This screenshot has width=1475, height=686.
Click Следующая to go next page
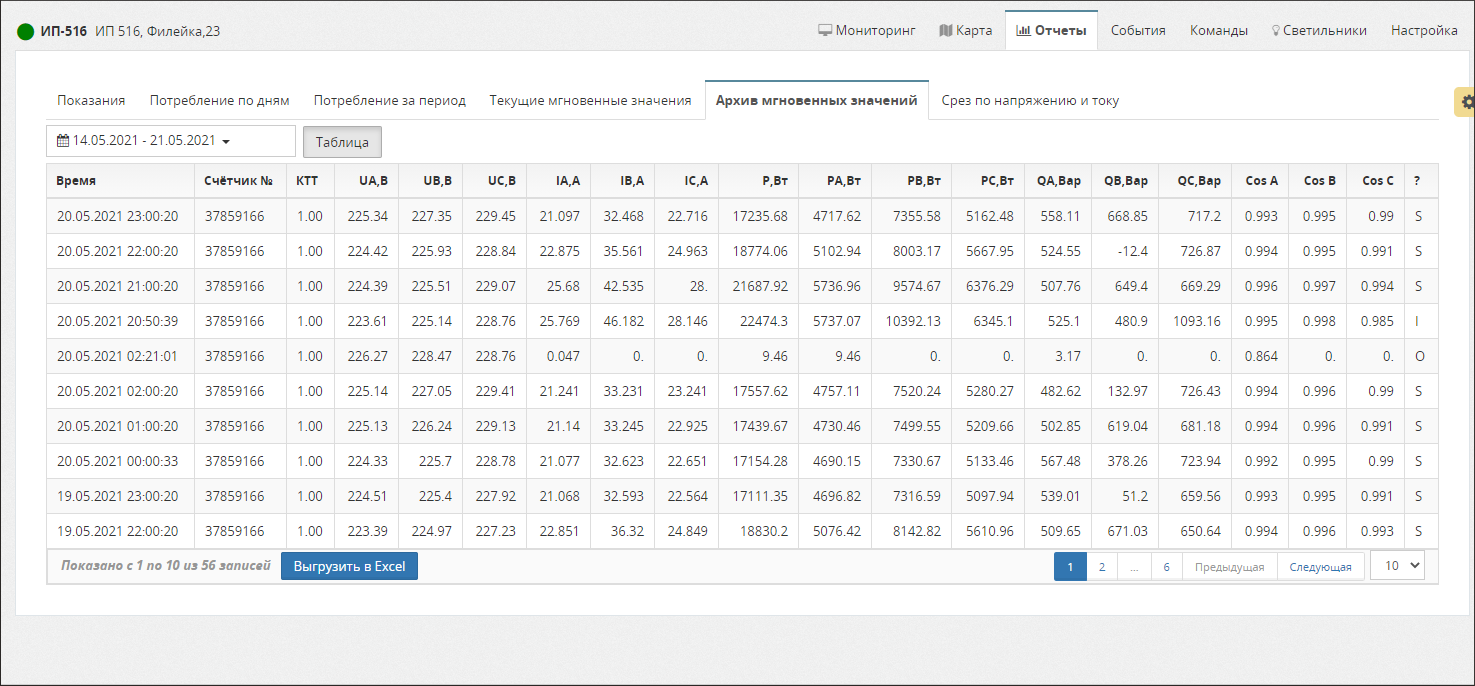1320,567
